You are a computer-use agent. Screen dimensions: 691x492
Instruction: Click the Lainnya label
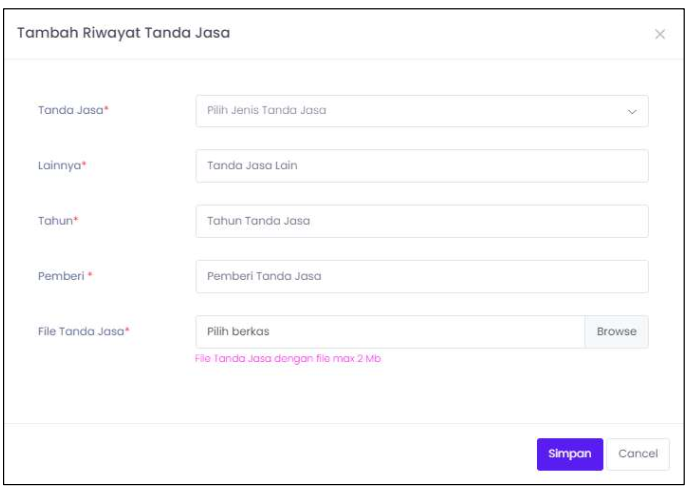[x=58, y=166]
